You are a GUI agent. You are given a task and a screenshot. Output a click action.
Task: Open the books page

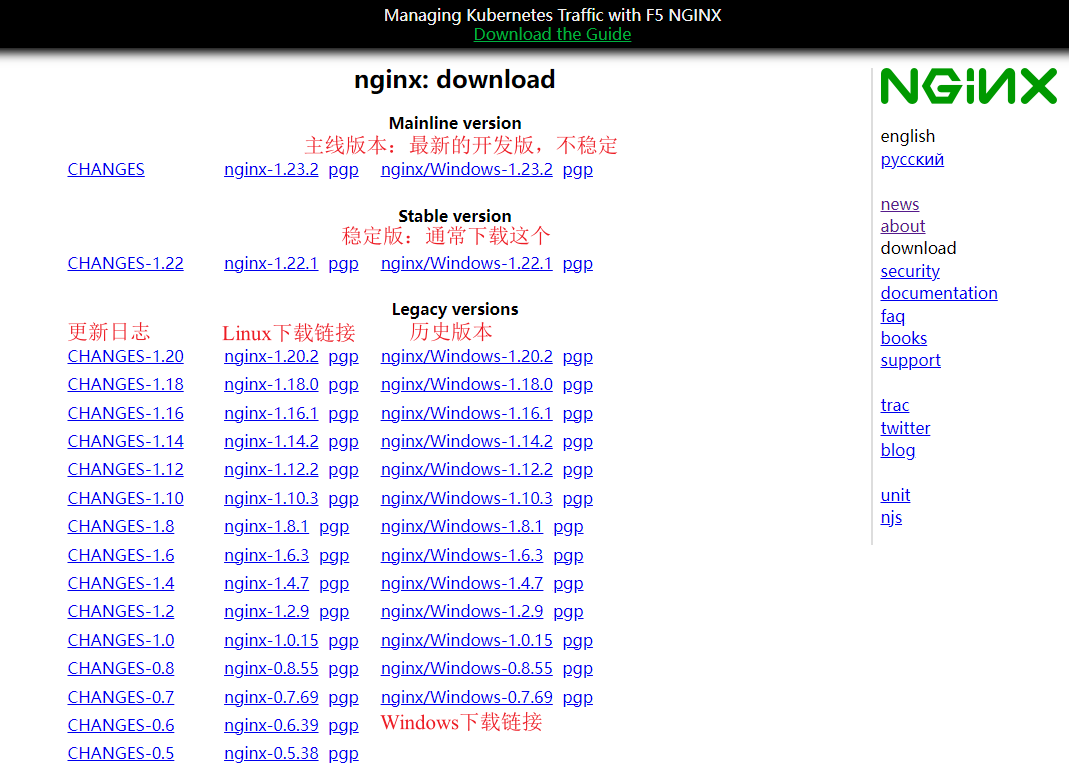[x=903, y=338]
